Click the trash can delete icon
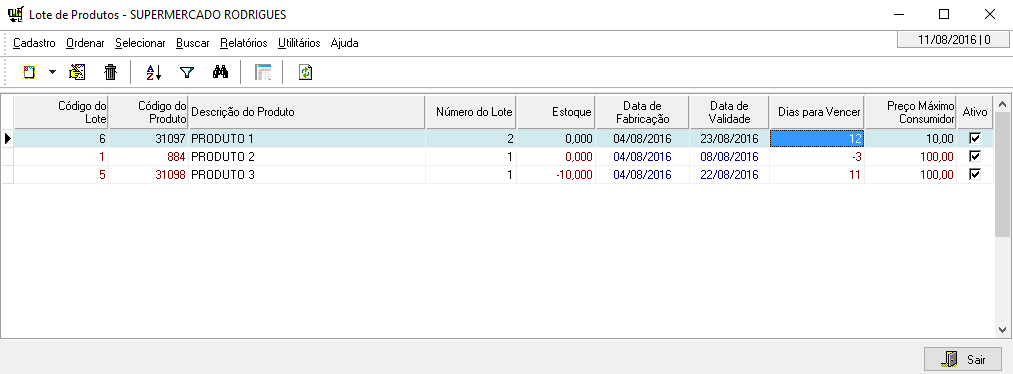This screenshot has width=1013, height=374. [111, 72]
